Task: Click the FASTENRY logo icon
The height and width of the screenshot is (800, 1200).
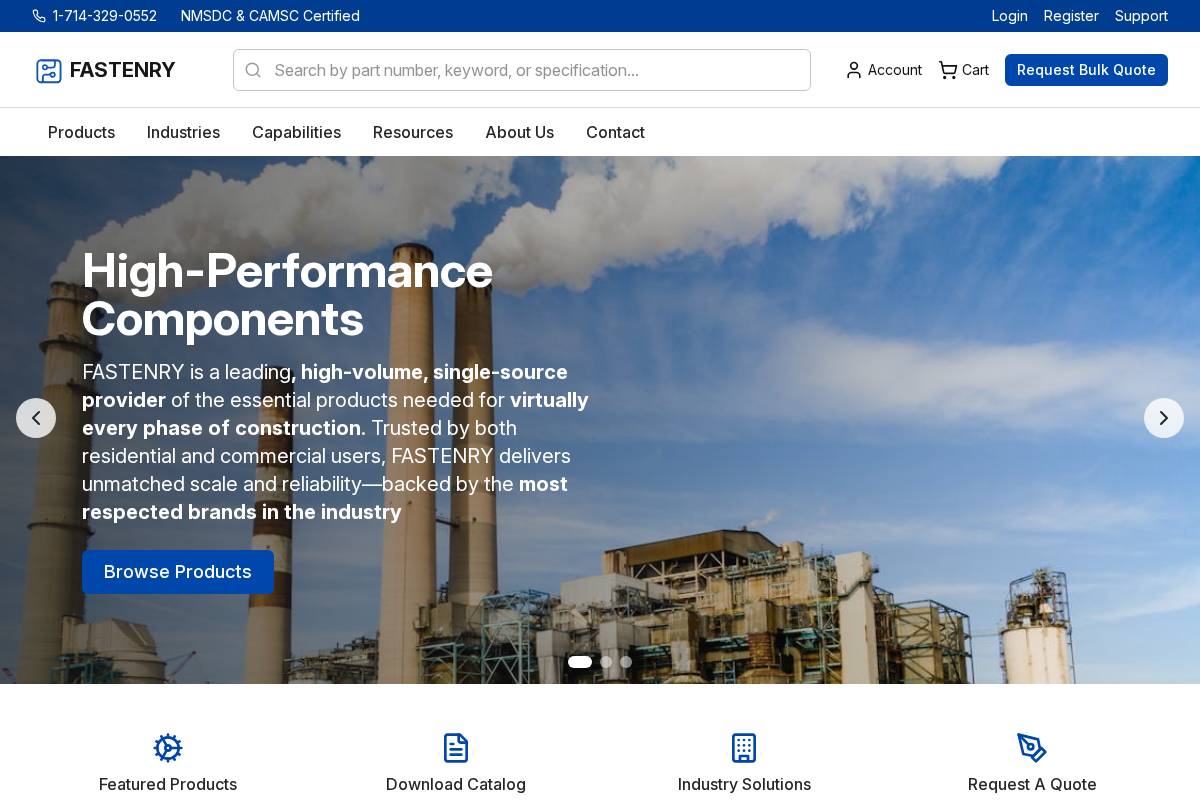Action: coord(49,70)
